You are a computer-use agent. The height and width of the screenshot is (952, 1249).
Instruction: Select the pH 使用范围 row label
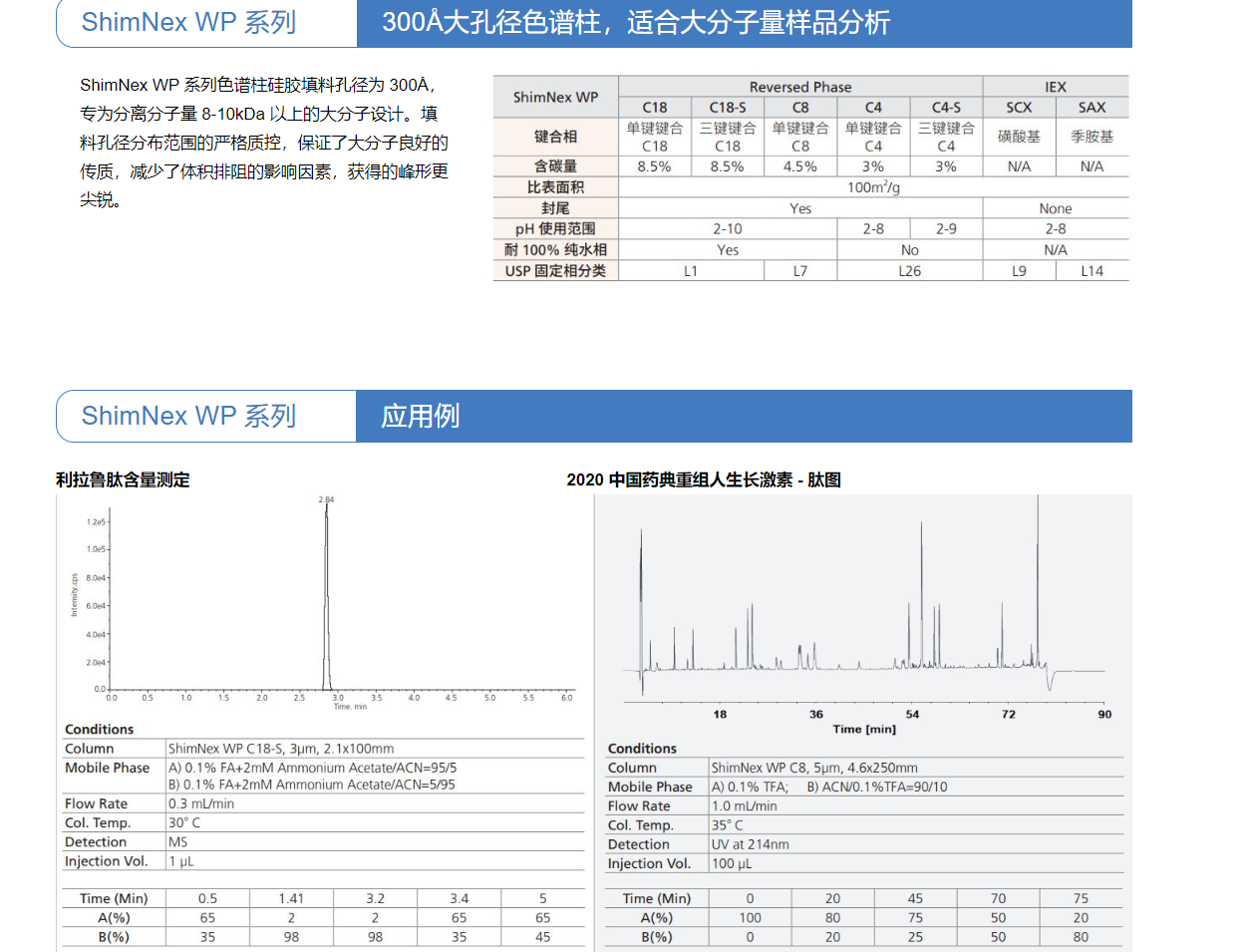click(x=555, y=229)
